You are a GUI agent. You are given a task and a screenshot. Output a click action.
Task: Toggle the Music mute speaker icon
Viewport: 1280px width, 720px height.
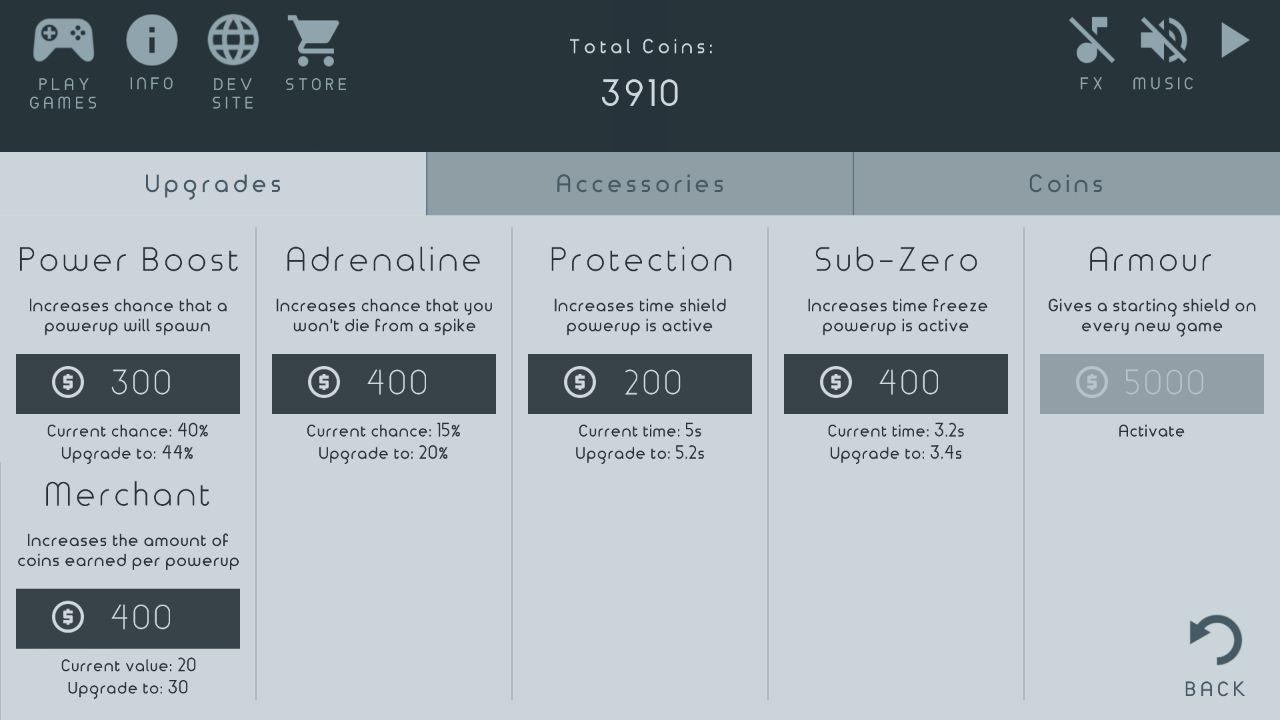[x=1163, y=42]
